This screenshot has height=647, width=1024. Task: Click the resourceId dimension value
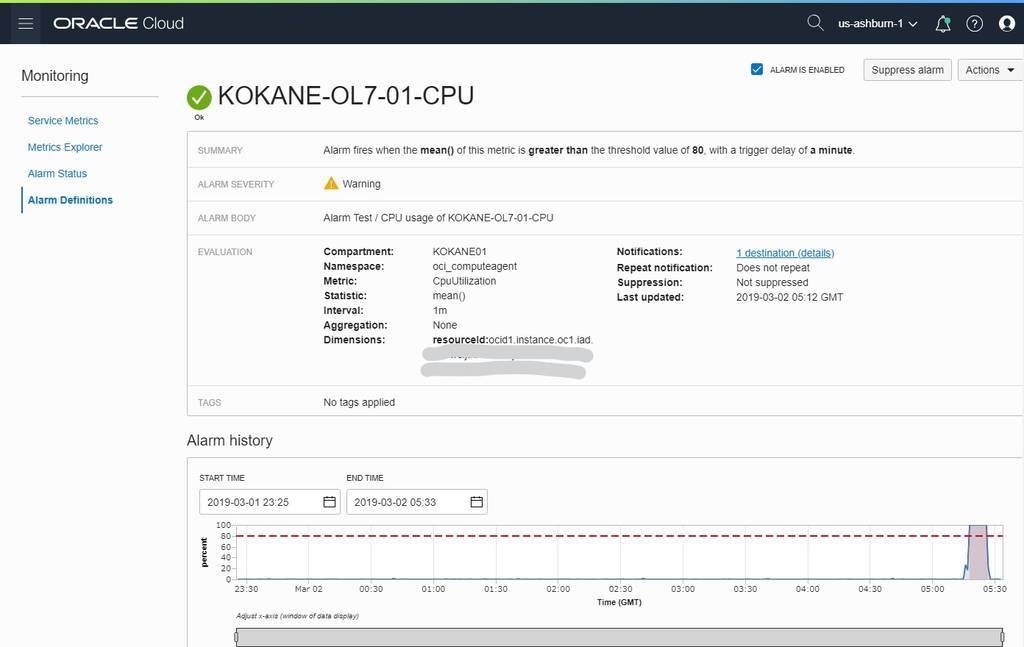512,339
